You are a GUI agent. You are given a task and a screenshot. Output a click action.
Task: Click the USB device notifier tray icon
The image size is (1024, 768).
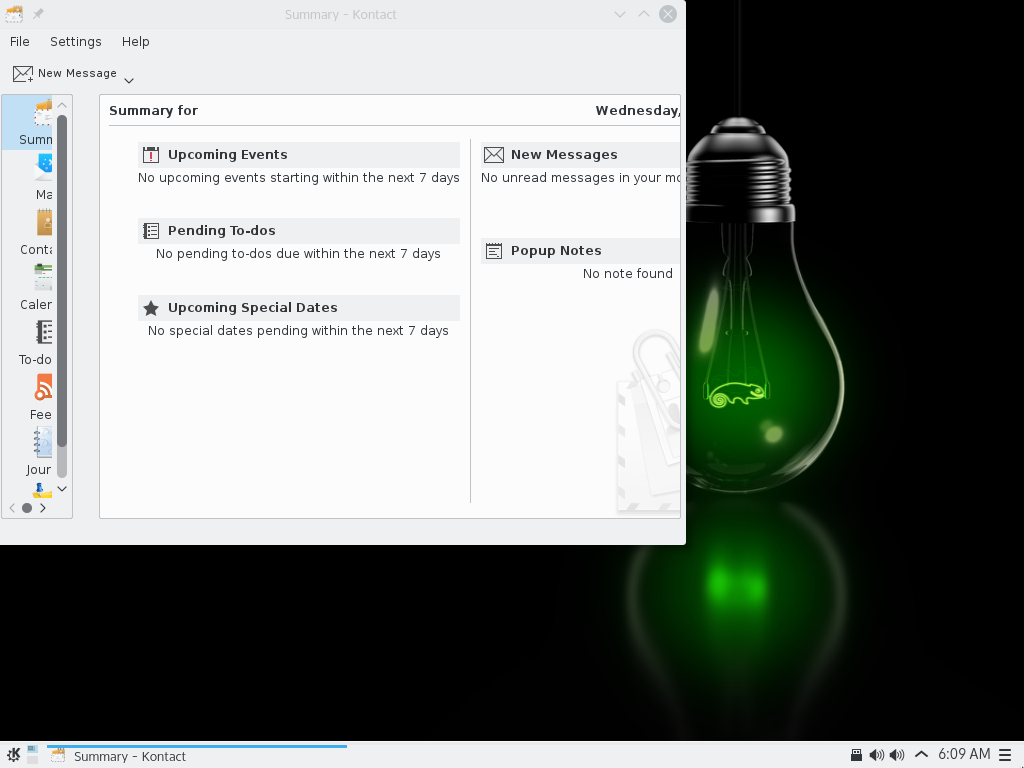856,755
